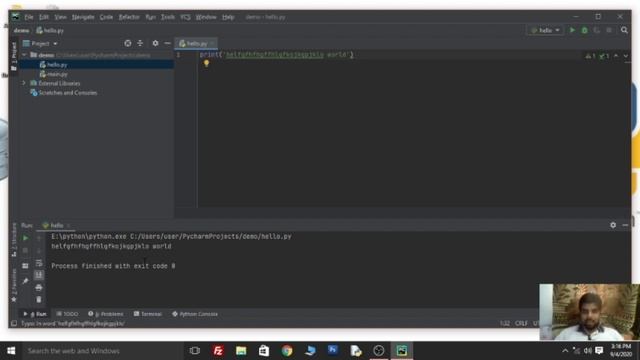Image resolution: width=640 pixels, height=360 pixels.
Task: Open the Problems tool window
Action: pyautogui.click(x=106, y=314)
